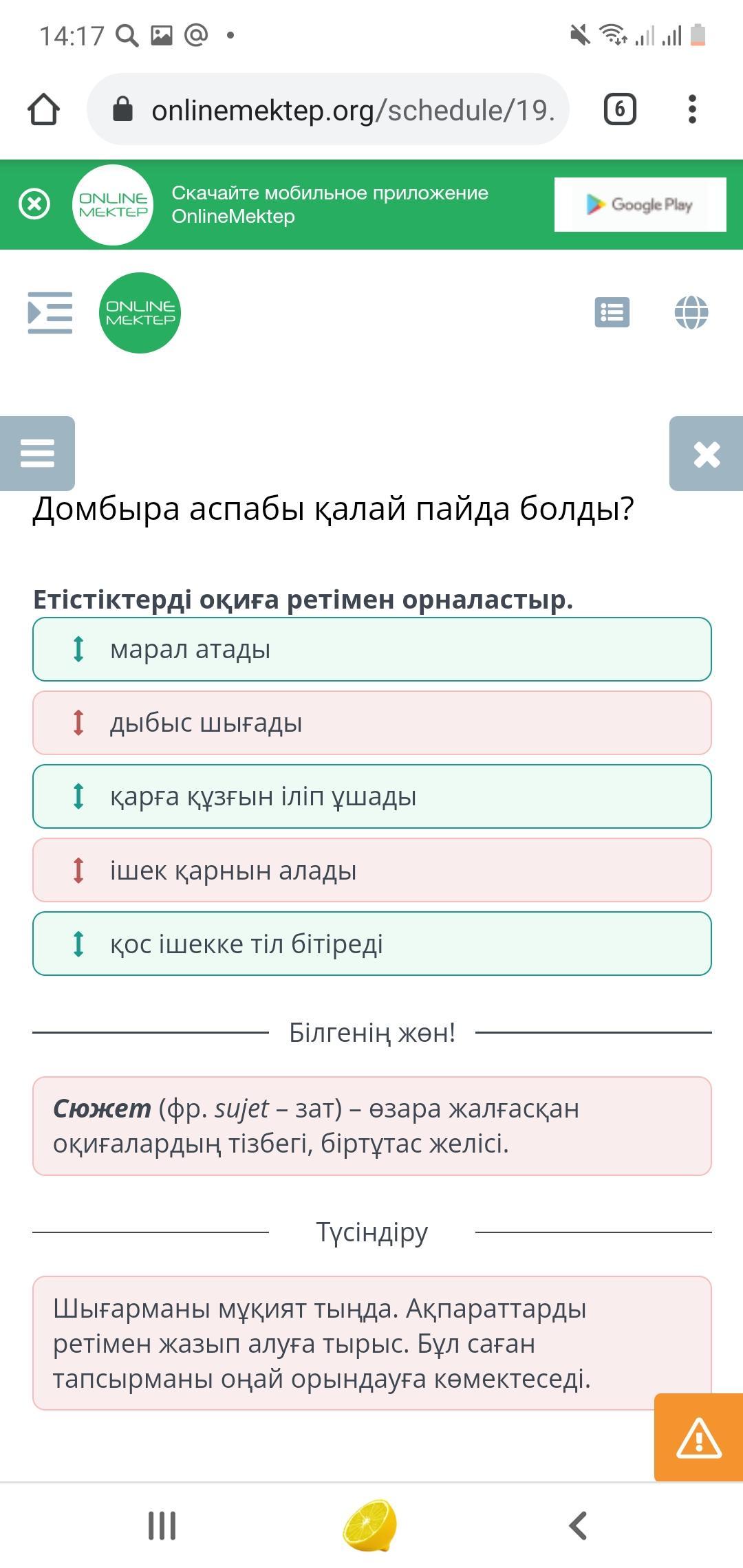Select the 'дыбыс шығады' sort handle arrow
The height and width of the screenshot is (1568, 743).
coord(78,723)
